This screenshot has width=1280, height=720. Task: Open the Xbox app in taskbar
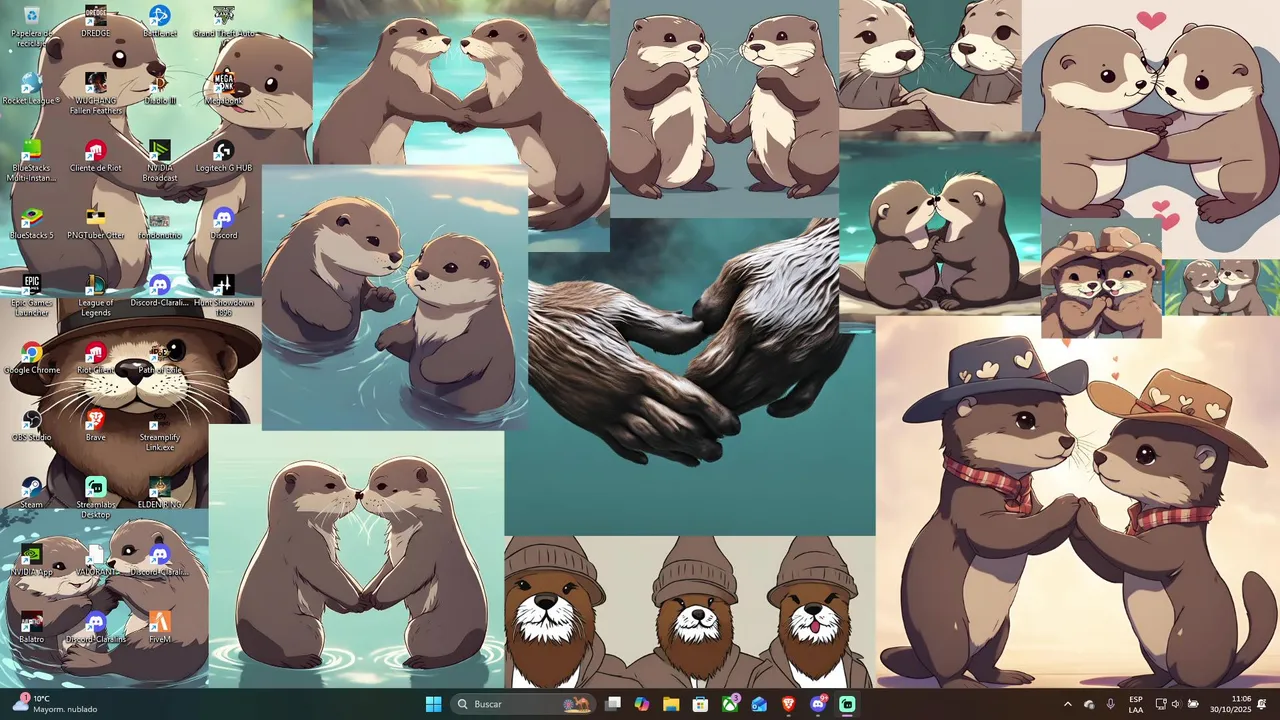[730, 704]
